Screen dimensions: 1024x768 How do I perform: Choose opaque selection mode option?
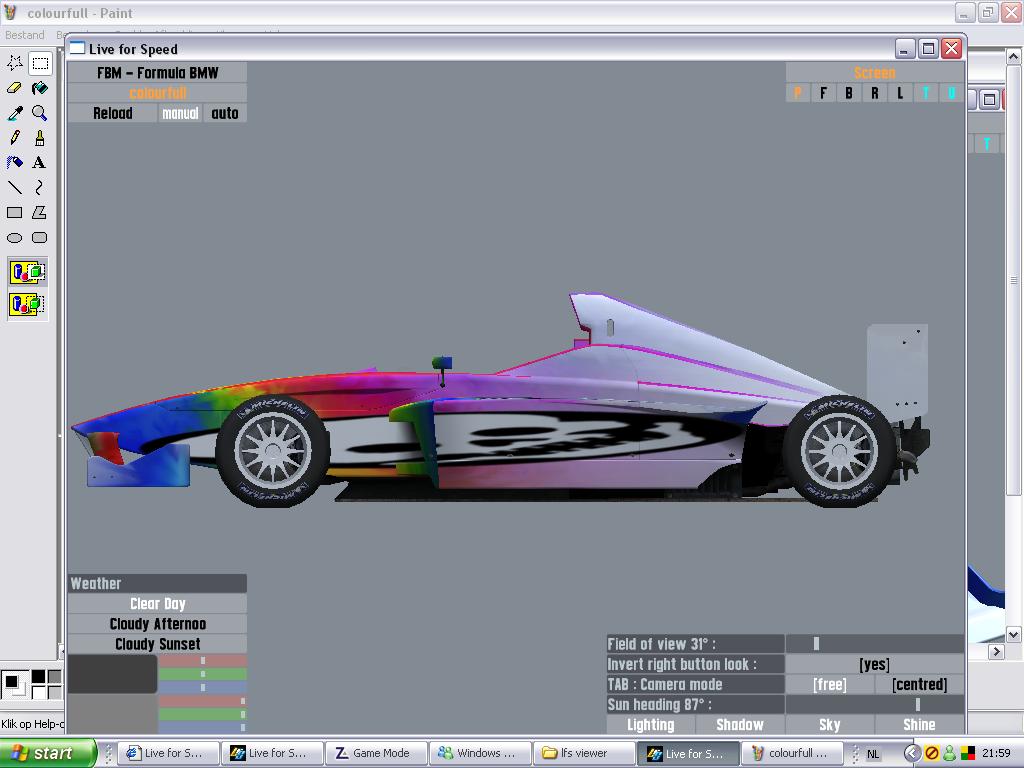[x=27, y=272]
